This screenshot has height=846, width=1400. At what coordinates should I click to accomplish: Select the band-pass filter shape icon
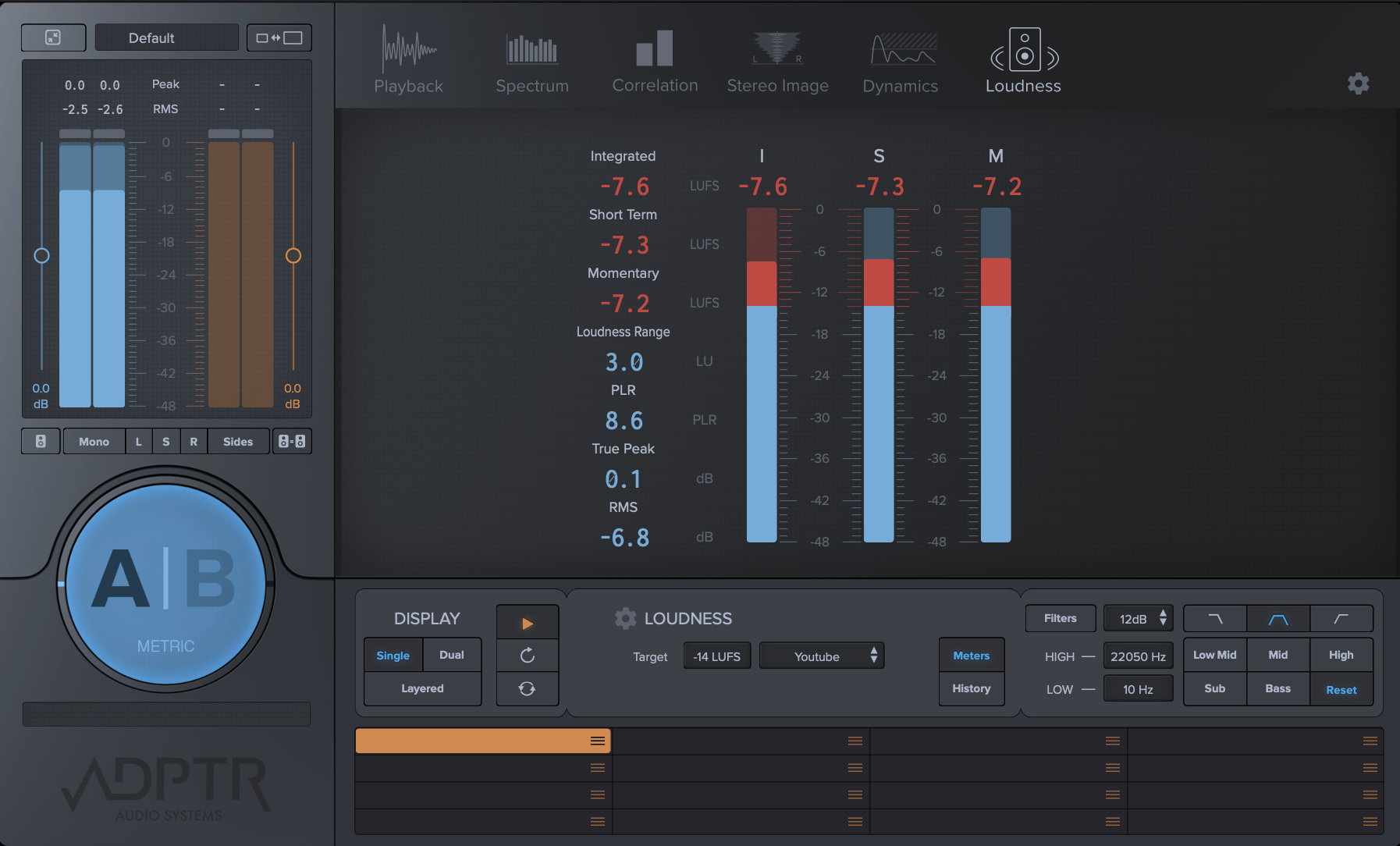pyautogui.click(x=1277, y=618)
